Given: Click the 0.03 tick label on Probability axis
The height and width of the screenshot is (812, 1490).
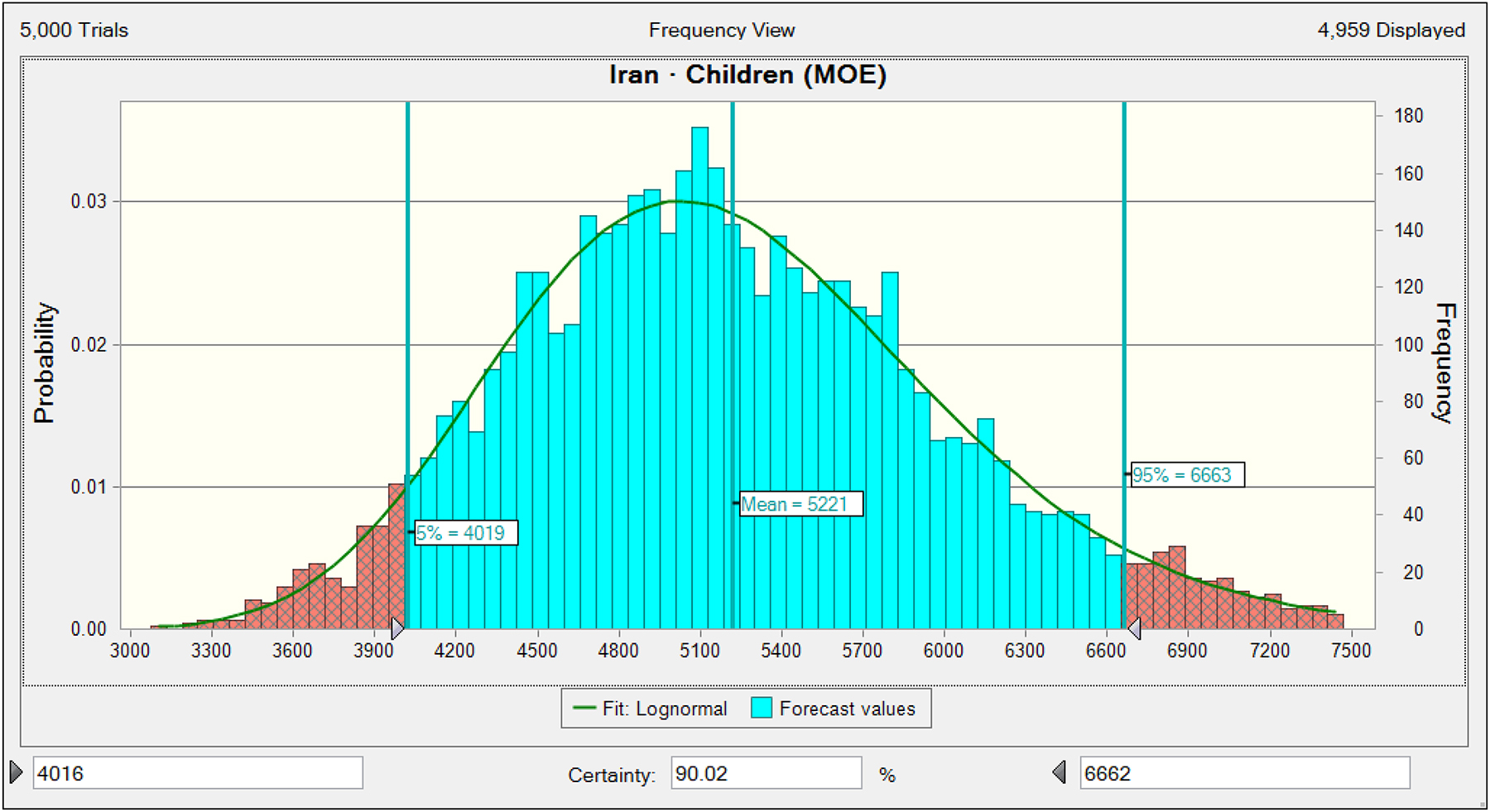Looking at the screenshot, I should pyautogui.click(x=89, y=202).
